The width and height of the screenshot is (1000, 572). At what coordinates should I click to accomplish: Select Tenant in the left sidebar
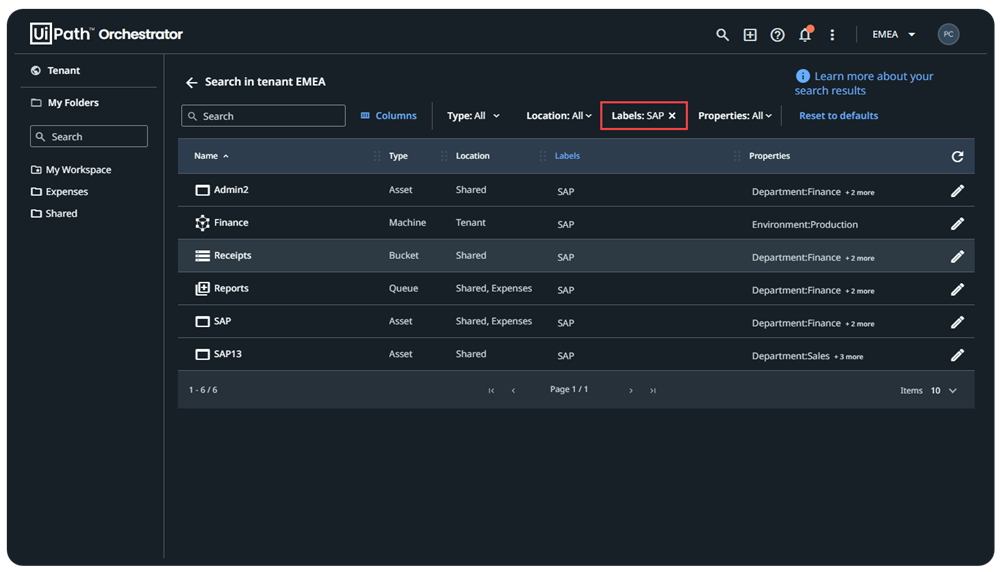63,71
